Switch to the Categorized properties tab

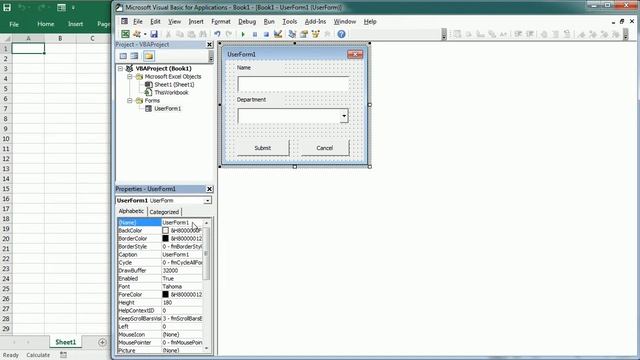[x=164, y=212]
